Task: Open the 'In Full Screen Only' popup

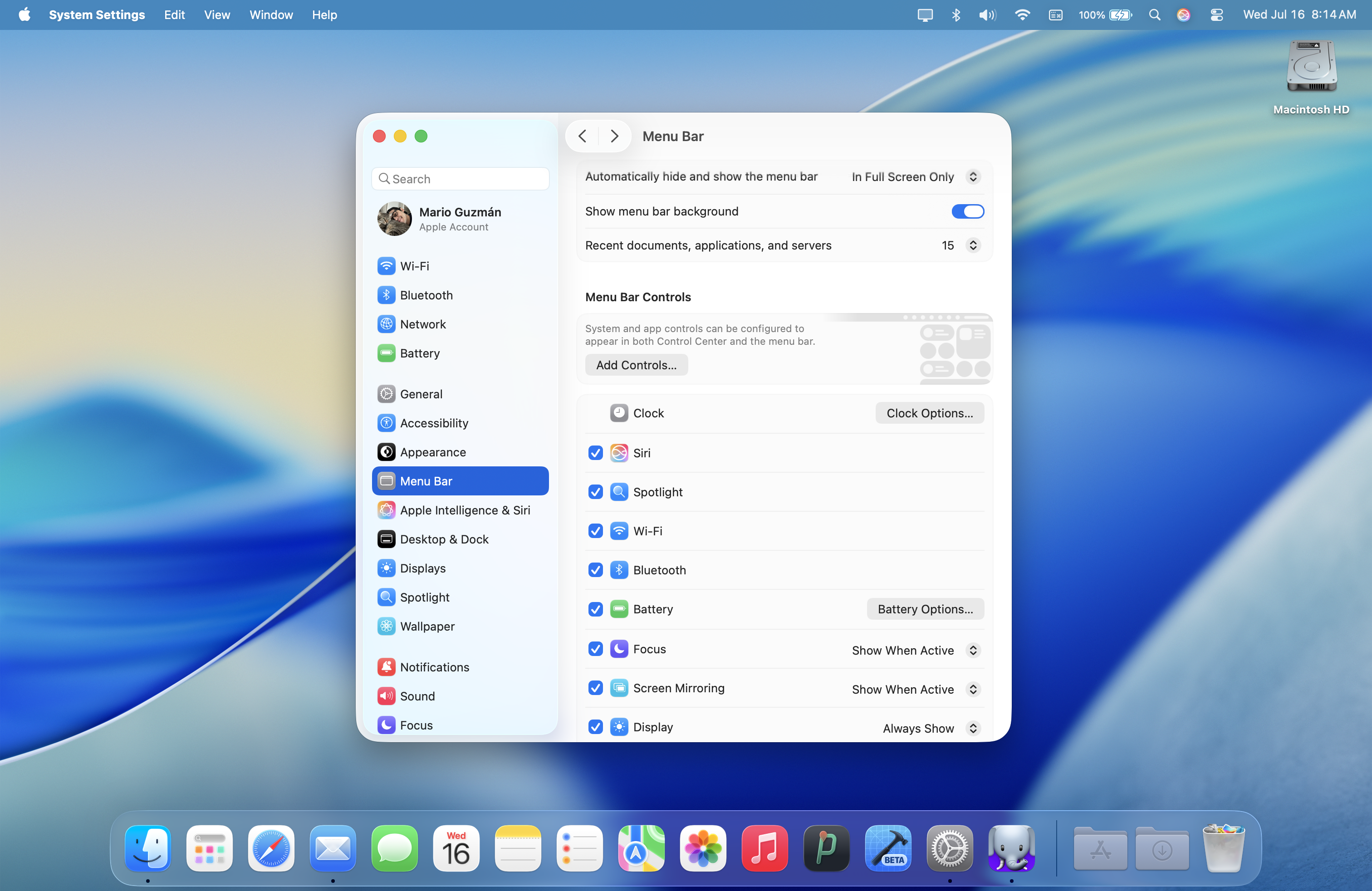Action: (x=916, y=177)
